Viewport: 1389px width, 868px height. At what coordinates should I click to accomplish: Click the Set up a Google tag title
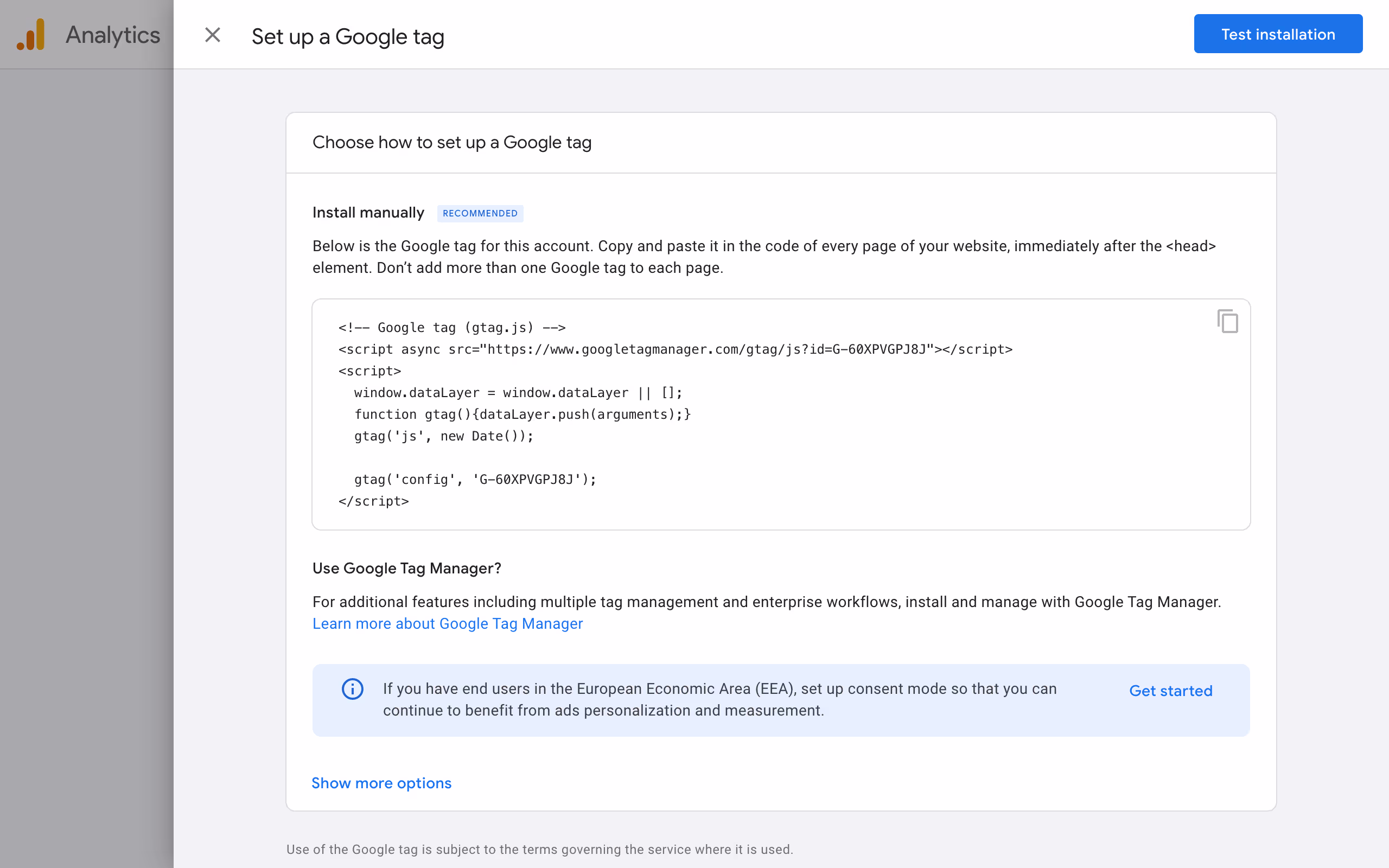coord(348,37)
